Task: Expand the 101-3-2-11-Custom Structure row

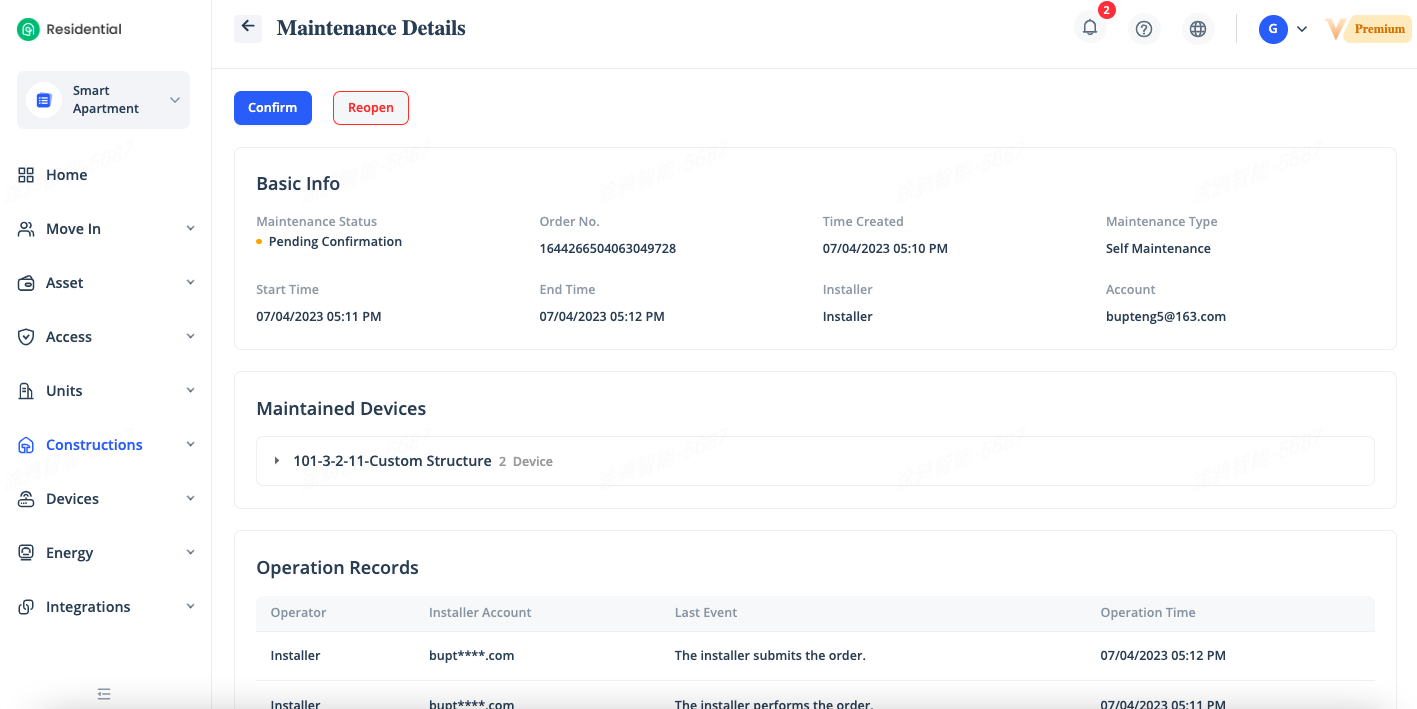Action: 277,461
